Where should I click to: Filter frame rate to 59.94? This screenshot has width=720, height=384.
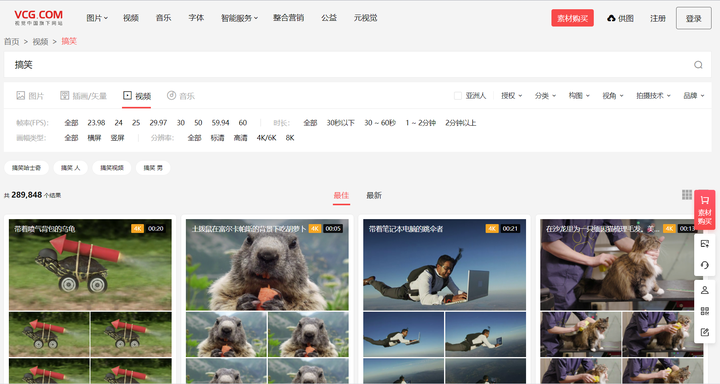coord(220,123)
